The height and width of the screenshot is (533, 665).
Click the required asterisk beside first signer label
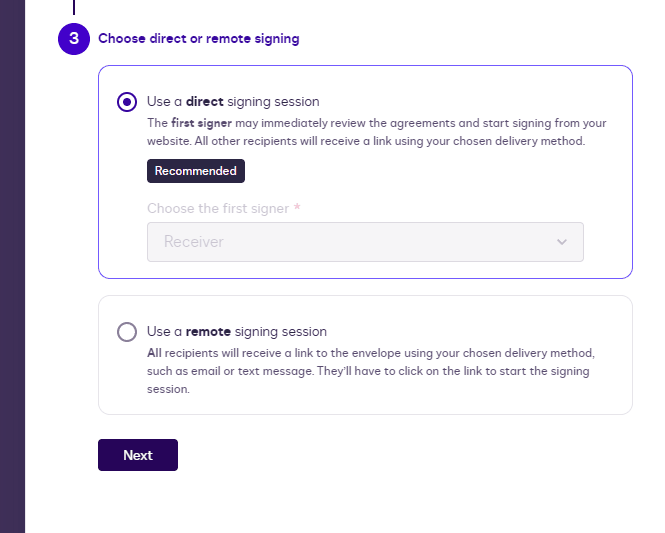[x=298, y=208]
